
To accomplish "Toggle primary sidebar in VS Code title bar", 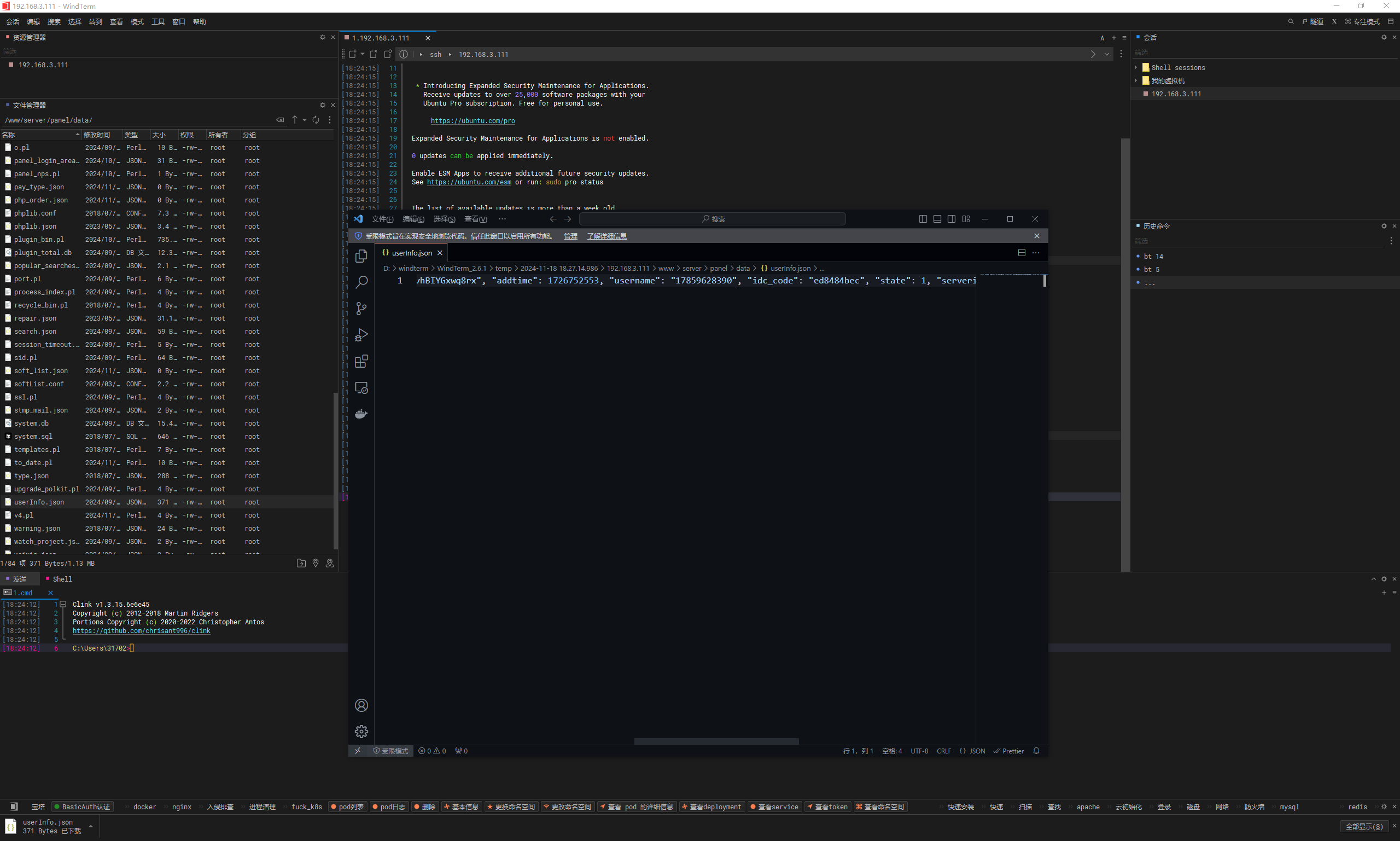I will pos(923,219).
